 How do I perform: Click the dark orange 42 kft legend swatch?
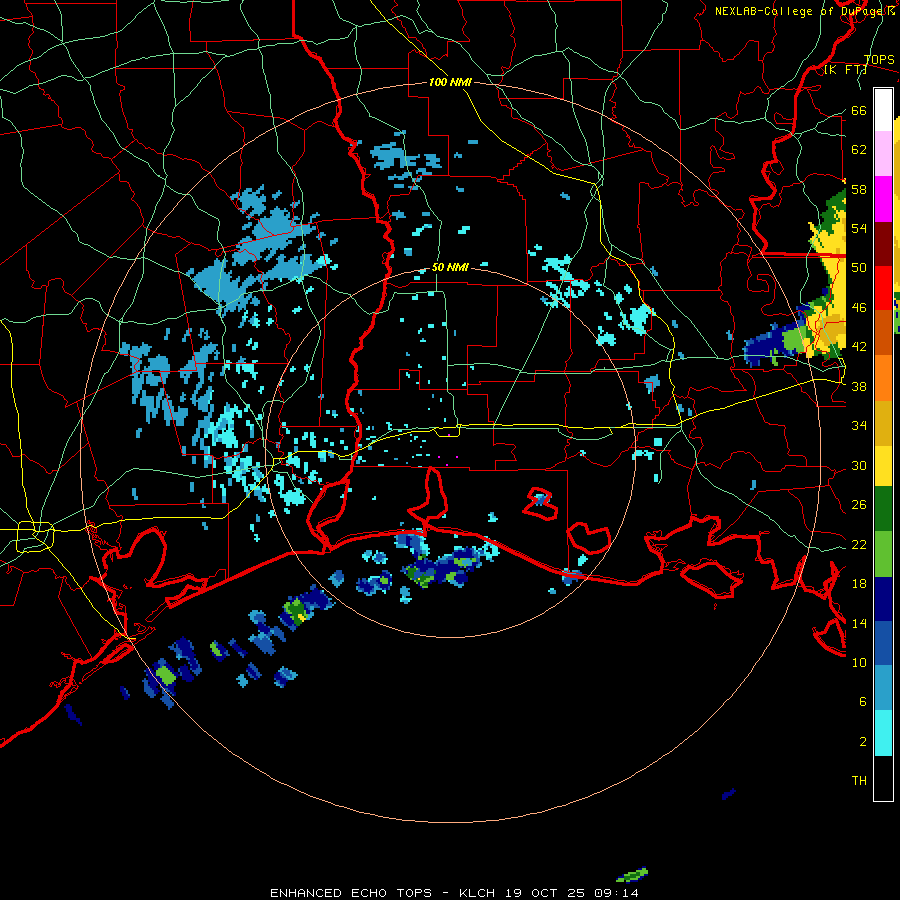pos(883,332)
